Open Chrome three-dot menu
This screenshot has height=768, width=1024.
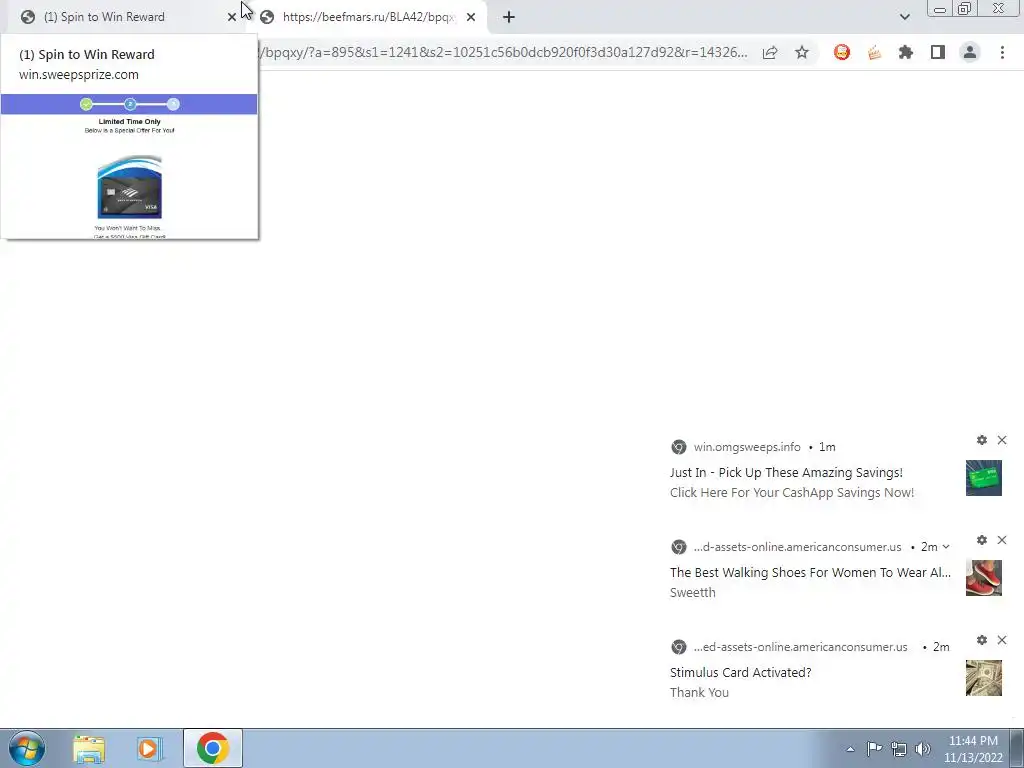coord(1002,52)
